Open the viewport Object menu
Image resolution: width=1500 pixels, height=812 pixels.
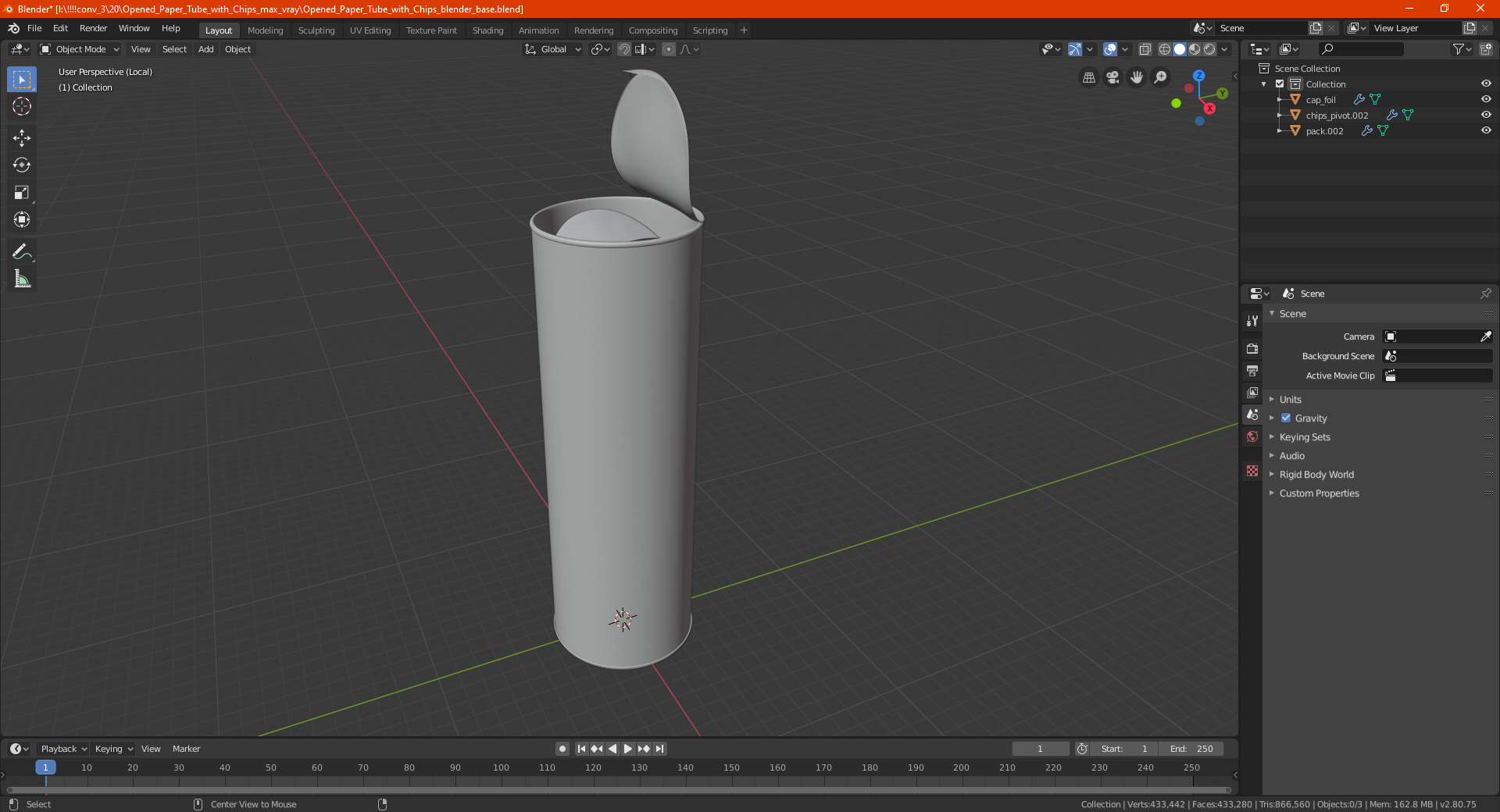(x=237, y=49)
